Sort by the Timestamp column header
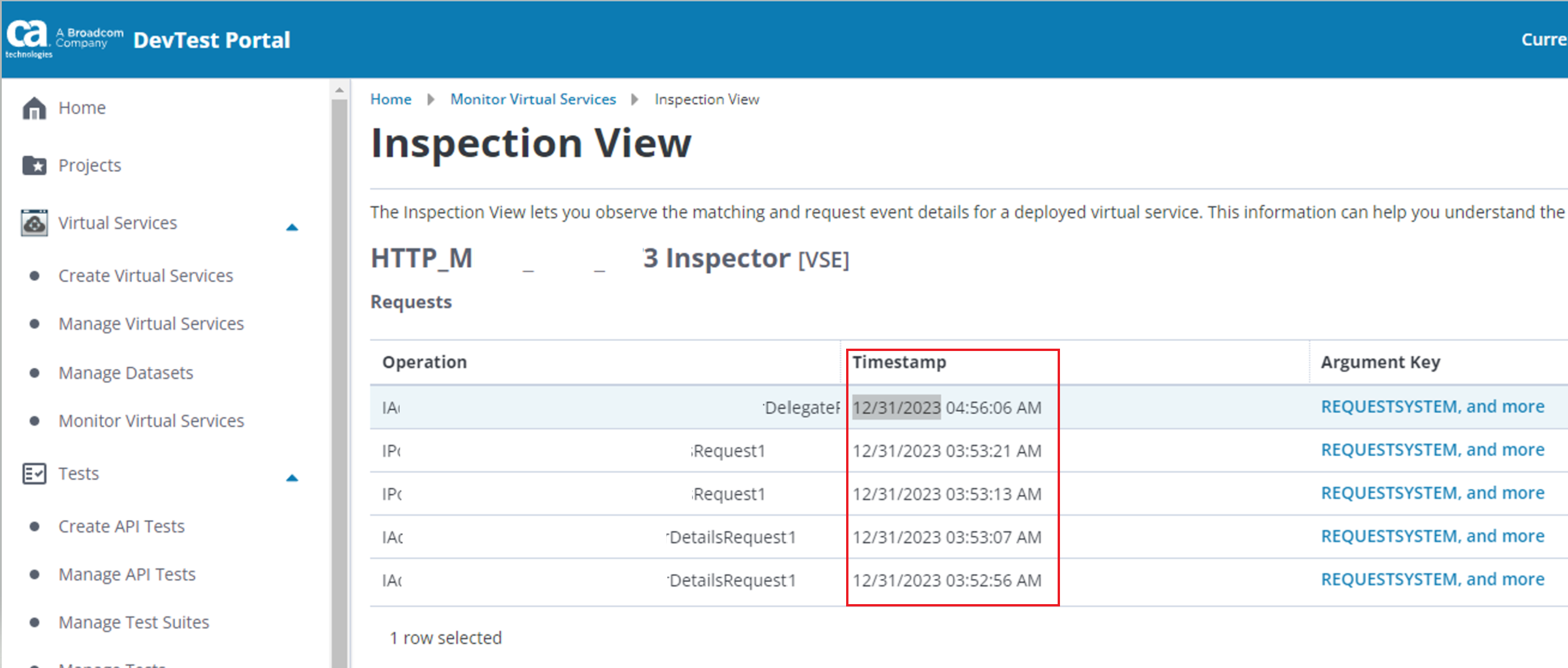The image size is (1568, 668). point(899,362)
